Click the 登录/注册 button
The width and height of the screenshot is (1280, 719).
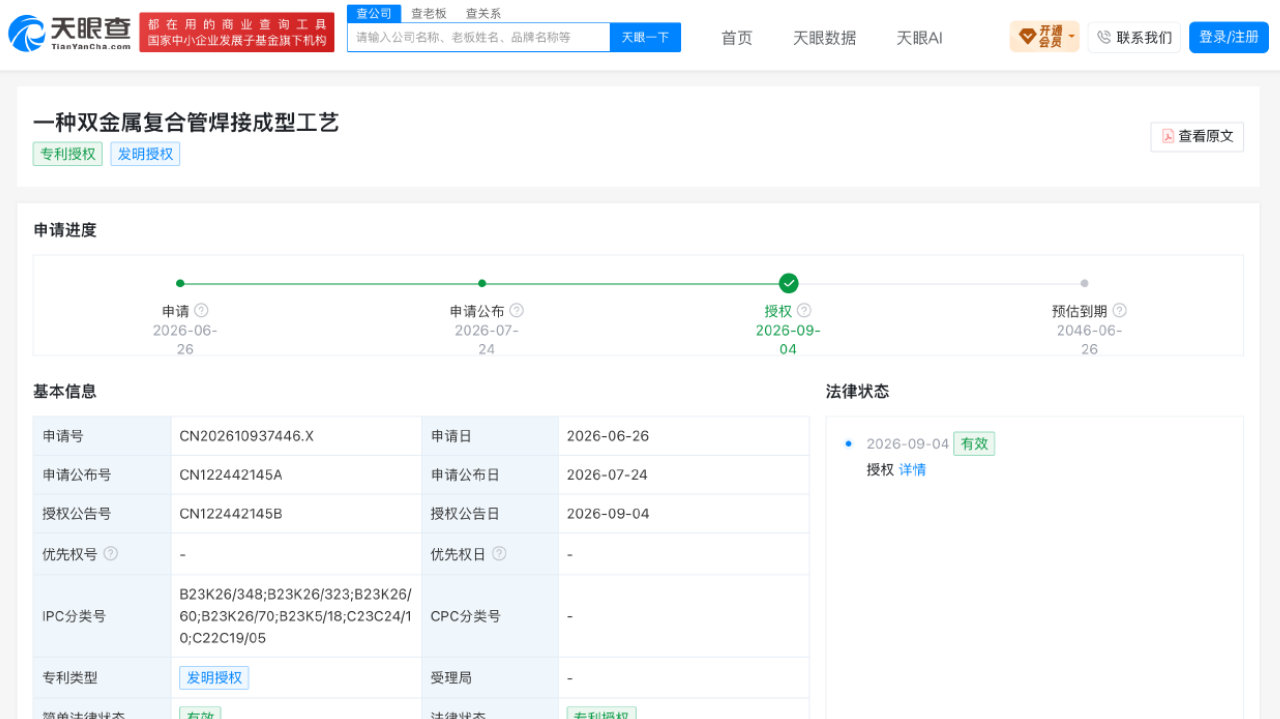tap(1229, 37)
